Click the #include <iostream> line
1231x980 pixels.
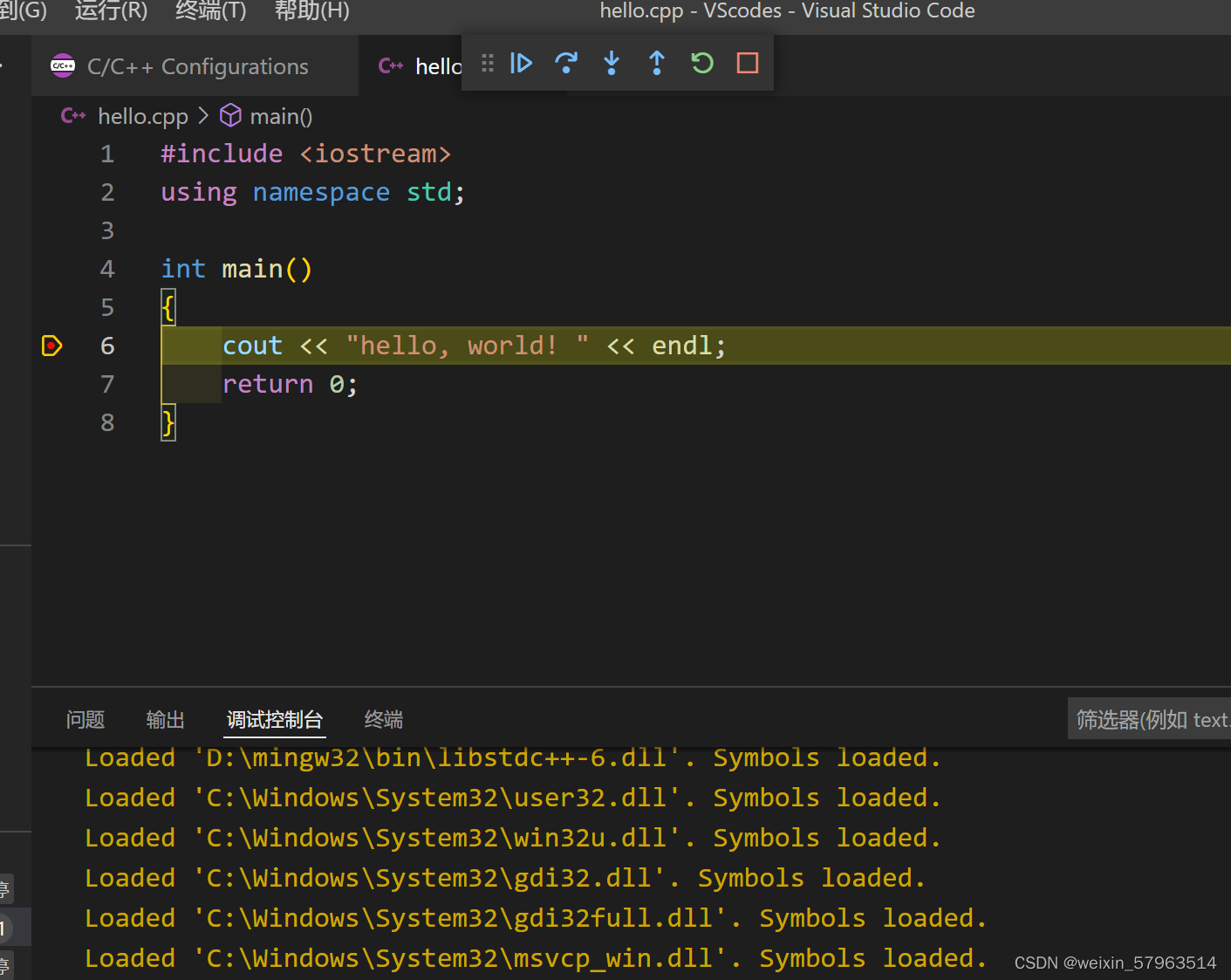(x=306, y=154)
